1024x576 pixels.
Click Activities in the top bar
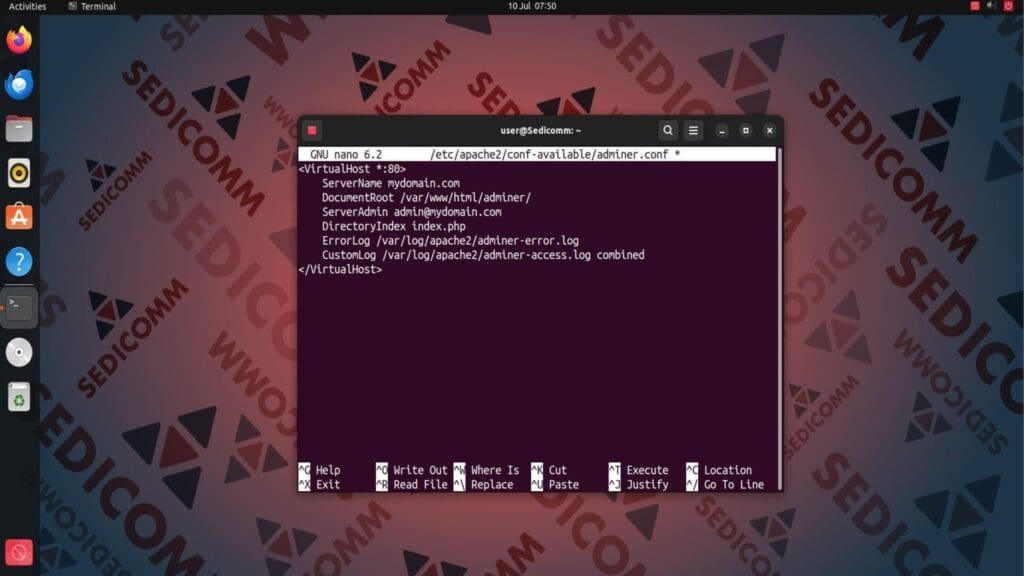(25, 6)
